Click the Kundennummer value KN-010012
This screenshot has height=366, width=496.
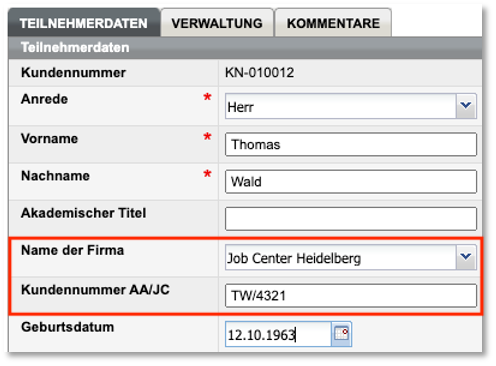pos(259,73)
